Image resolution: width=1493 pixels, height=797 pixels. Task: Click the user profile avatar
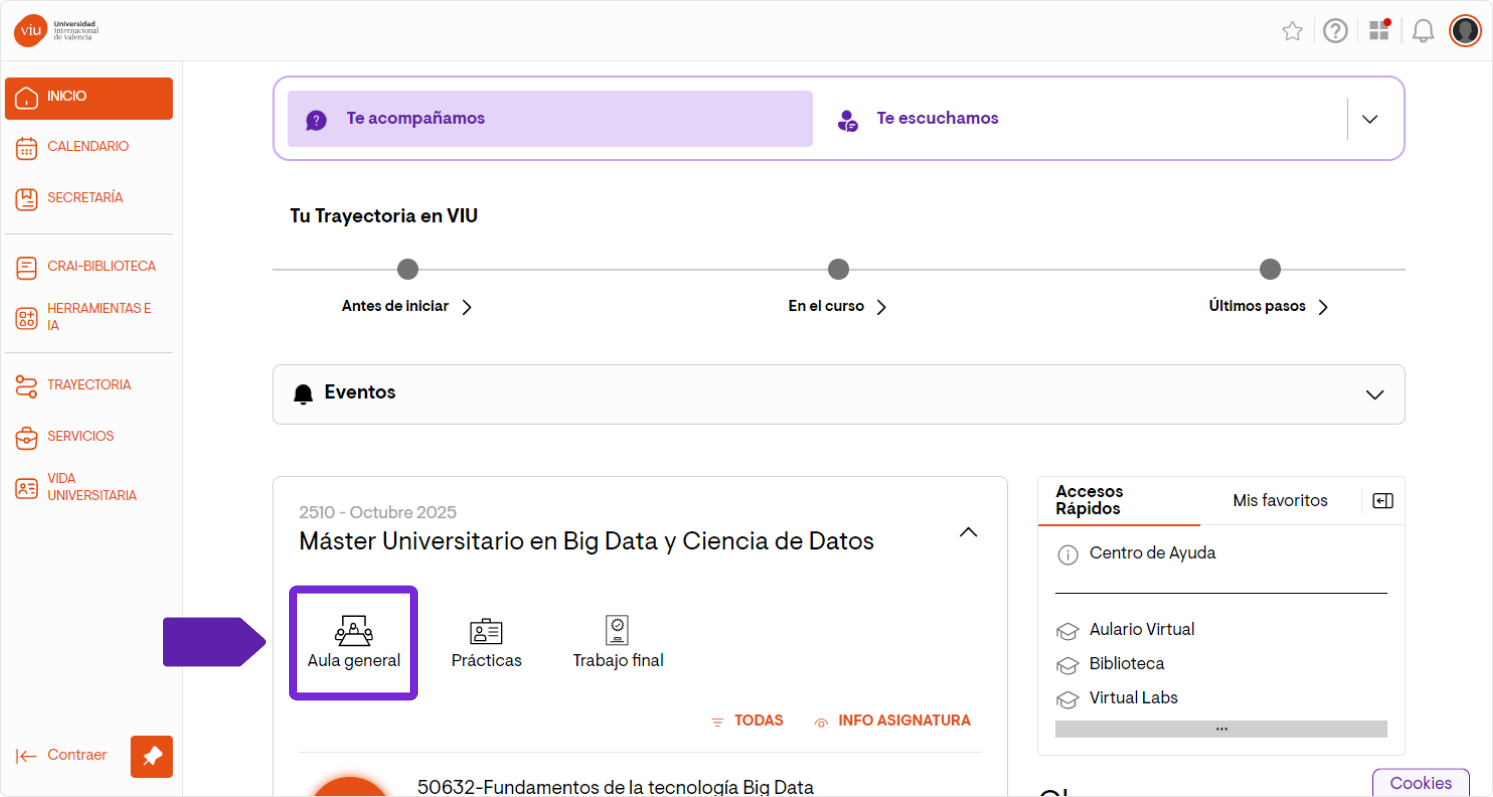click(x=1465, y=31)
